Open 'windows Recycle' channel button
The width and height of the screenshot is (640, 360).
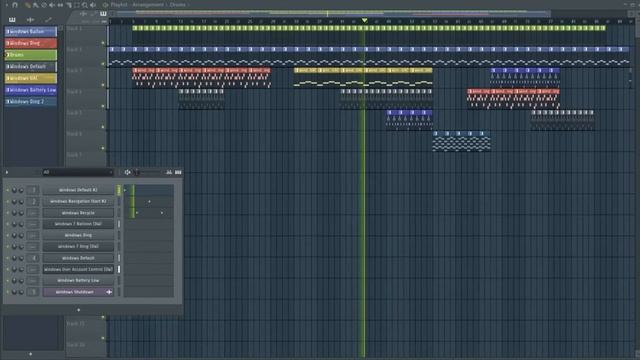[x=78, y=213]
